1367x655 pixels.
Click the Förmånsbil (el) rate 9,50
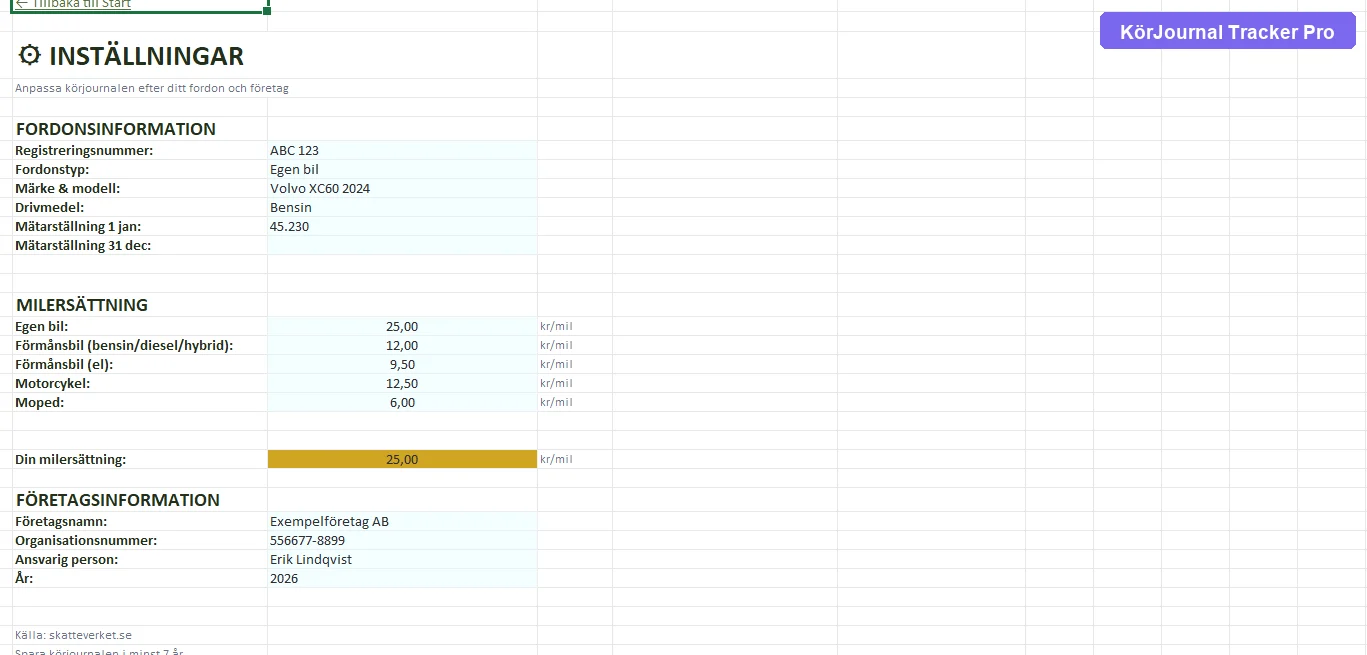(x=402, y=365)
